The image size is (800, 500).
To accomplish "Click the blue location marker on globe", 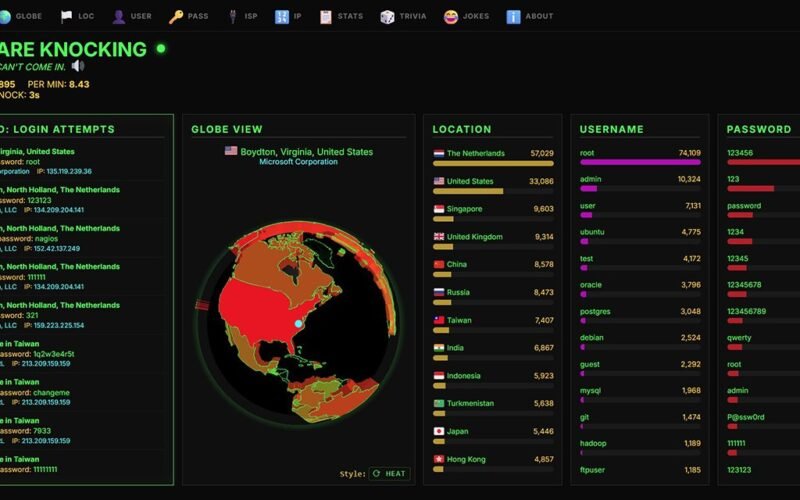I will (298, 324).
